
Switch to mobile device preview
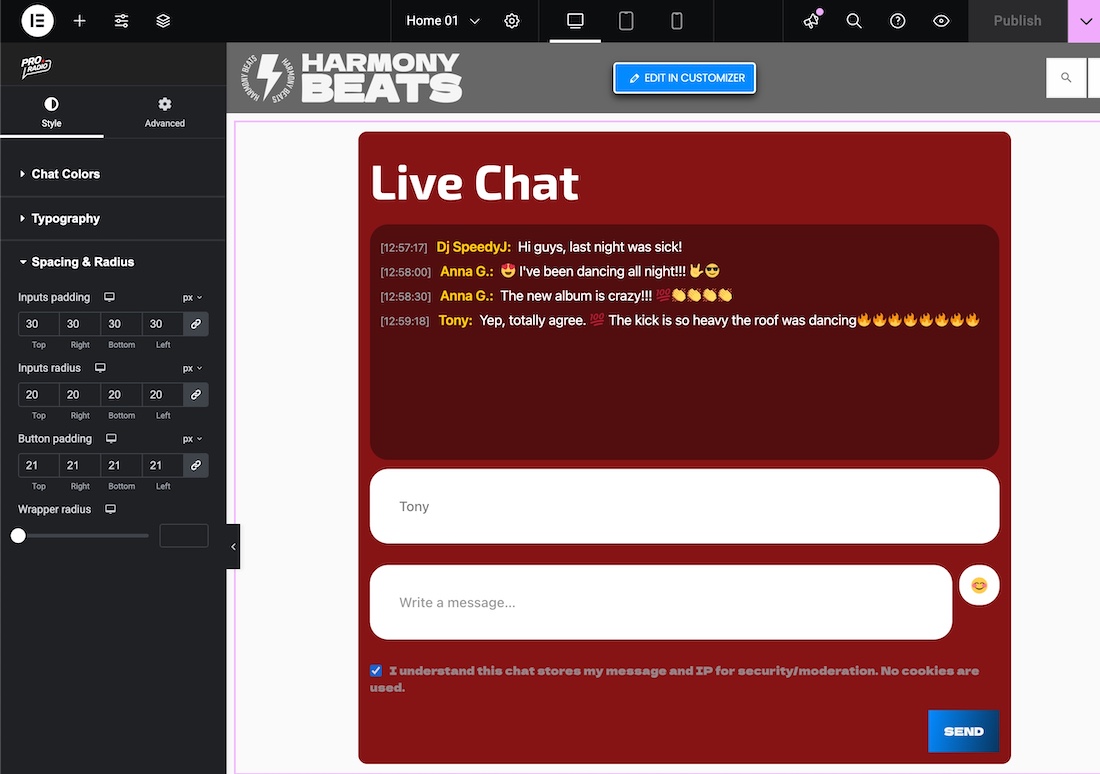pyautogui.click(x=677, y=21)
